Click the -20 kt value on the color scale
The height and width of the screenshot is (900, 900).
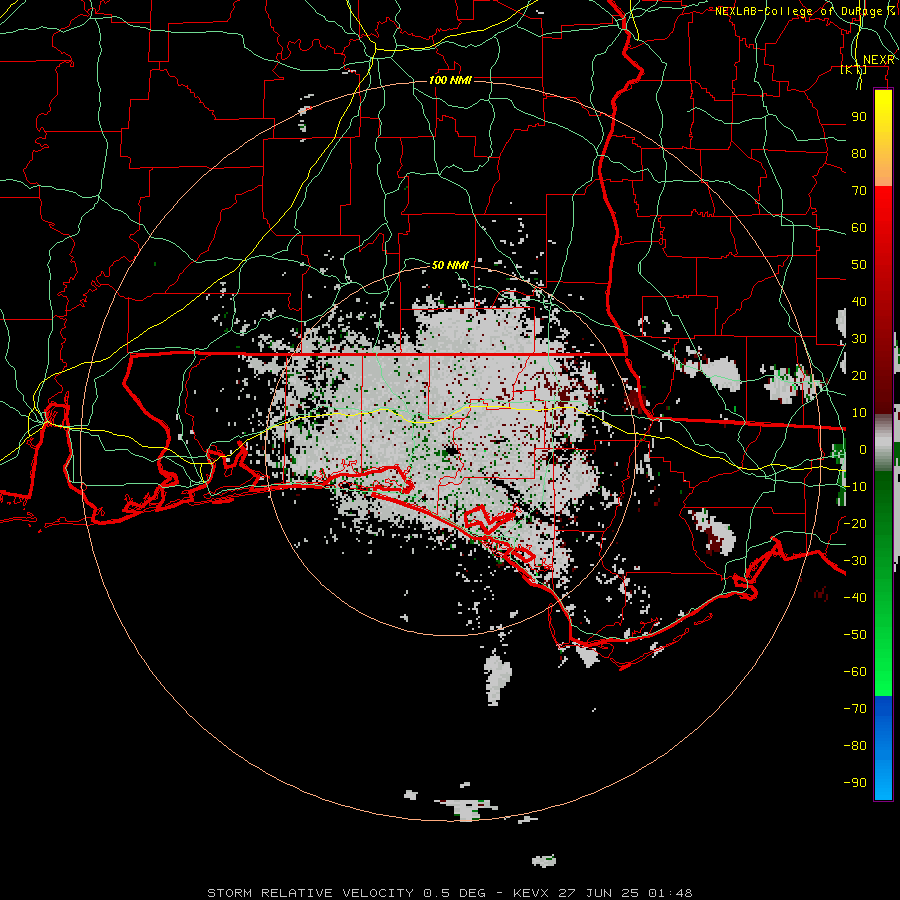click(855, 524)
